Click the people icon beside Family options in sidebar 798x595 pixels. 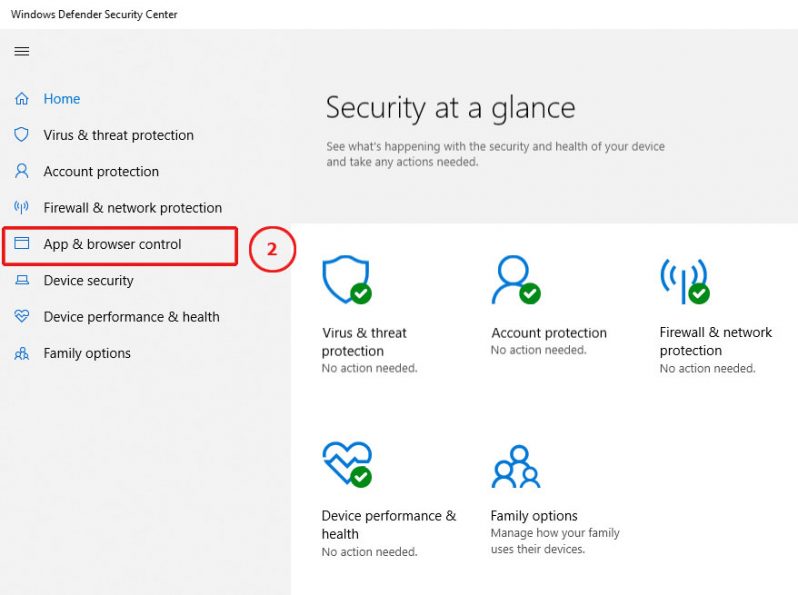click(x=21, y=353)
